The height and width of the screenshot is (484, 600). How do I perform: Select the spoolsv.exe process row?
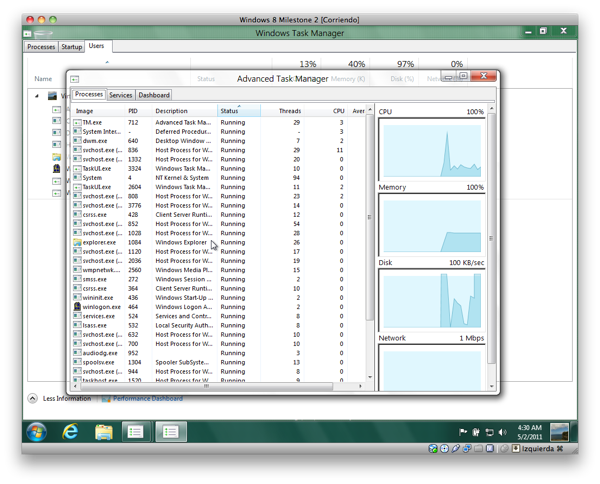coord(219,362)
